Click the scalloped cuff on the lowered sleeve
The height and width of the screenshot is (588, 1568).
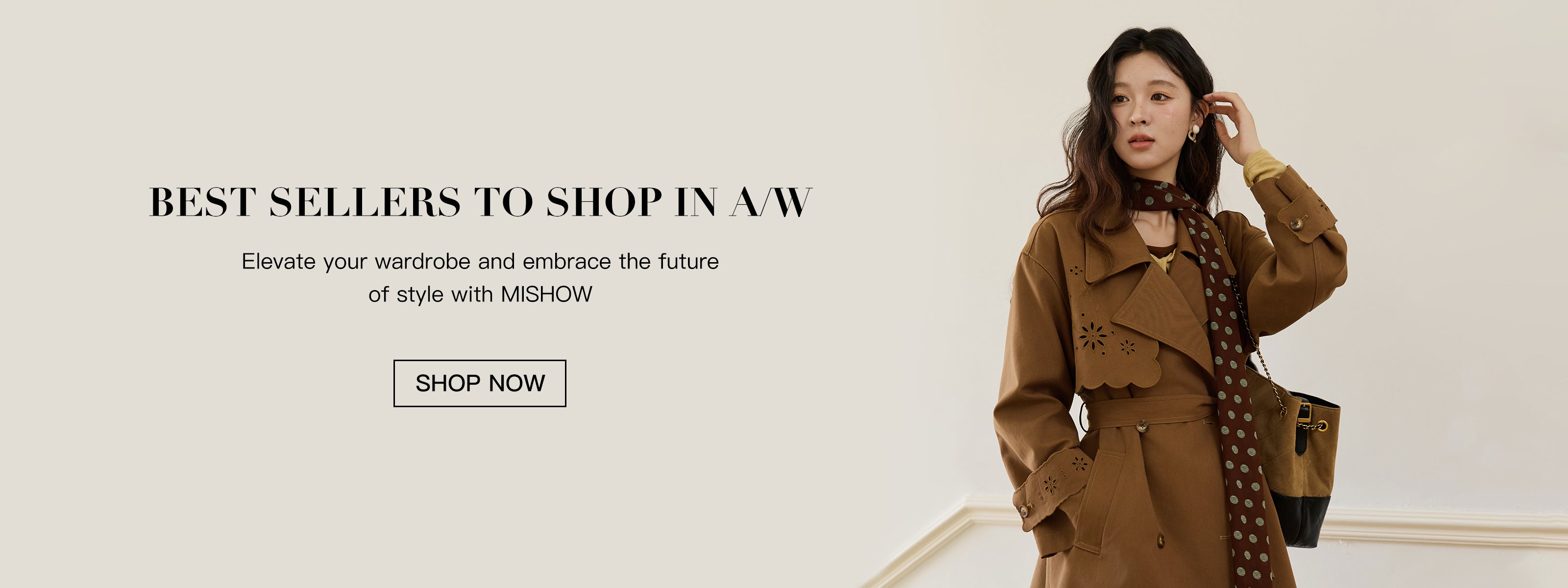coord(1050,487)
